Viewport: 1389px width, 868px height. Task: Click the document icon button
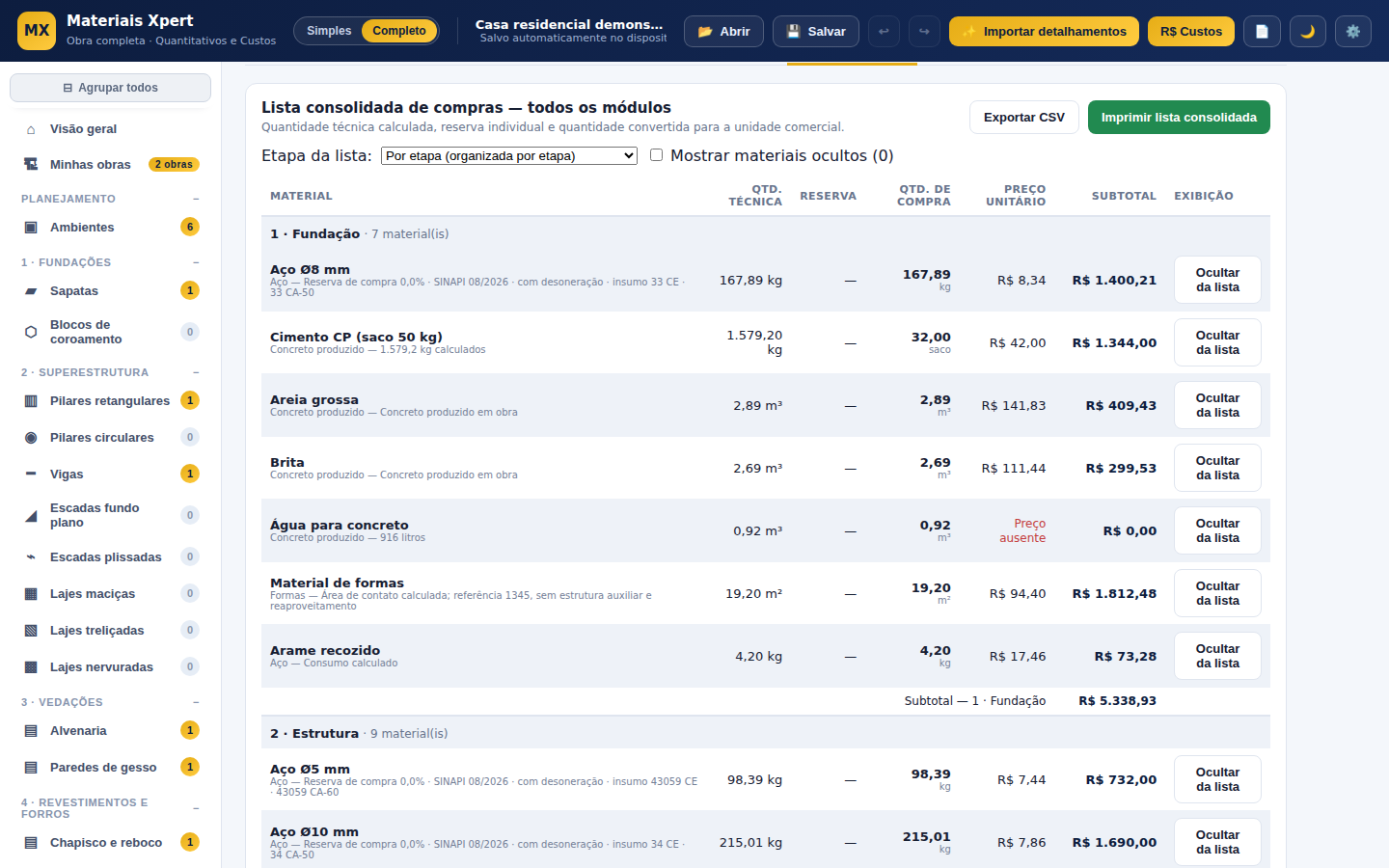[x=1262, y=32]
